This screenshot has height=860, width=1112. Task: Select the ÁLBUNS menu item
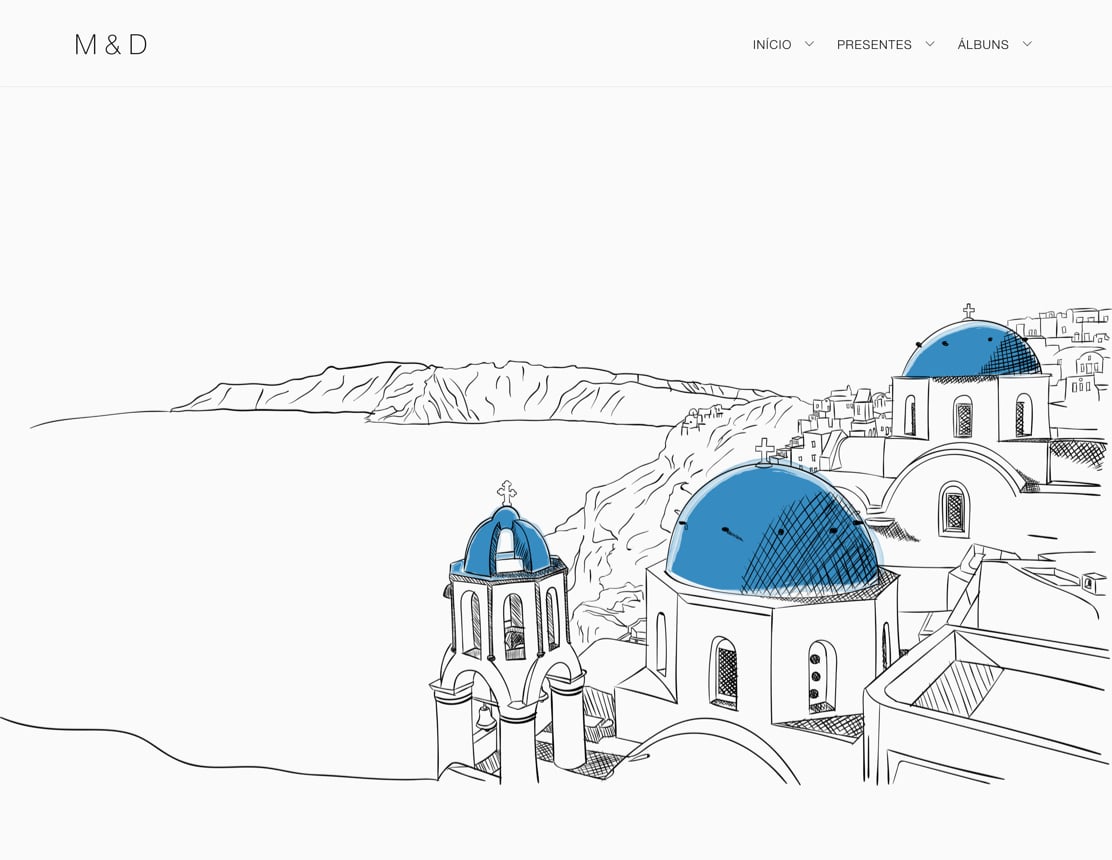(x=983, y=44)
